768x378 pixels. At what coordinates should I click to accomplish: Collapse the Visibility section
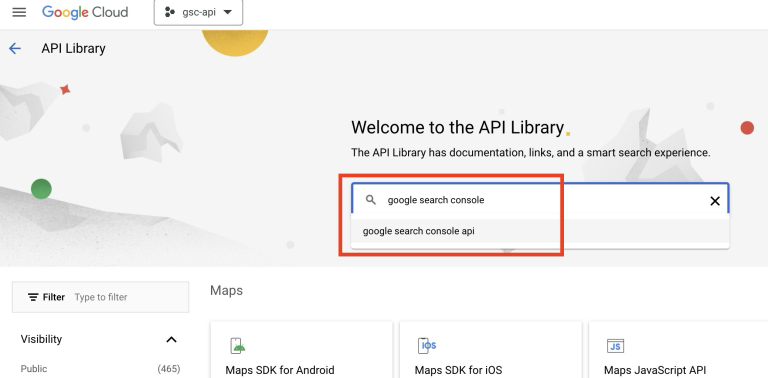point(171,339)
